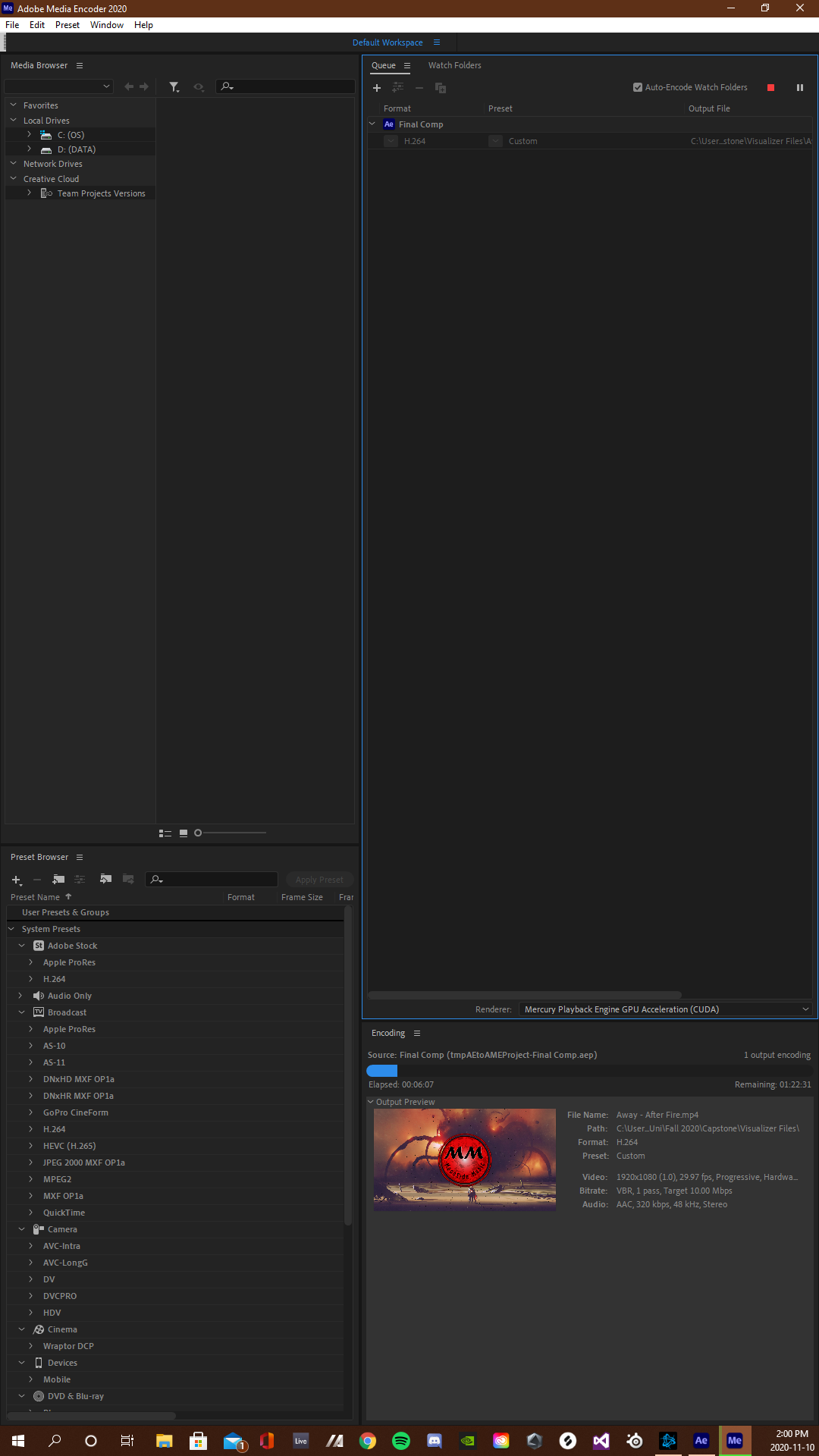This screenshot has height=1456, width=819.
Task: Toggle Auto-Encode Watch Folders checkbox
Action: (638, 88)
